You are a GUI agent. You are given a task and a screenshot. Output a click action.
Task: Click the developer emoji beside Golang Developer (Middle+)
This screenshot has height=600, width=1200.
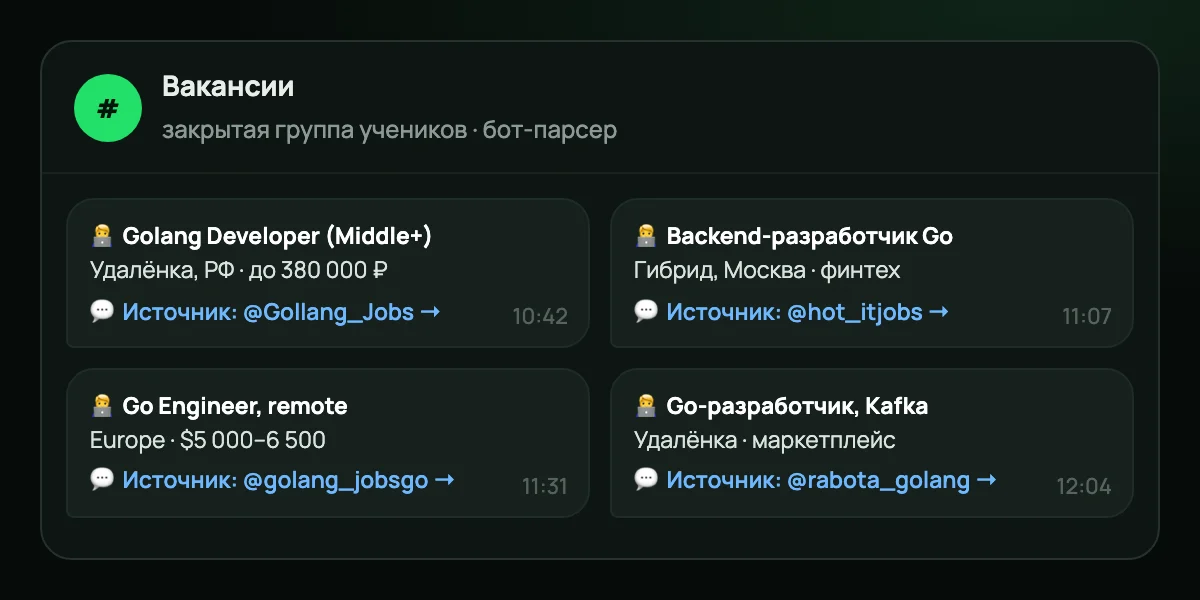[101, 236]
